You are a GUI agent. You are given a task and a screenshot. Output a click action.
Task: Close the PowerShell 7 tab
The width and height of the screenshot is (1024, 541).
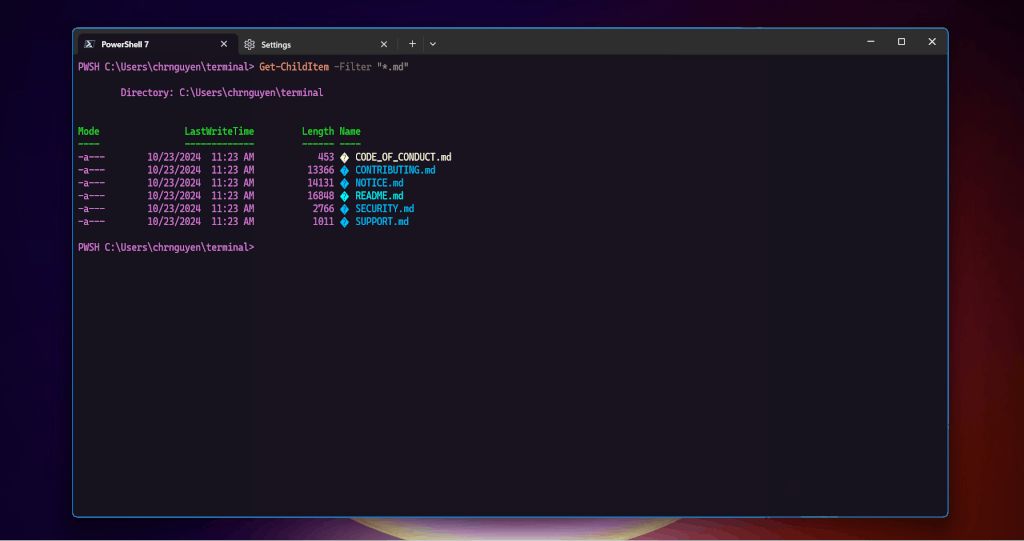pyautogui.click(x=223, y=44)
